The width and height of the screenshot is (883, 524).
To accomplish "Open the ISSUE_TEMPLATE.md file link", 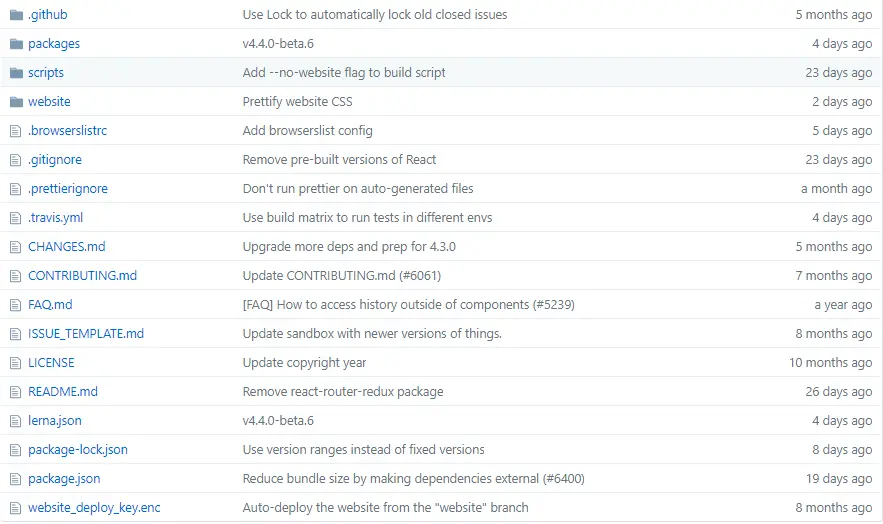I will 86,334.
